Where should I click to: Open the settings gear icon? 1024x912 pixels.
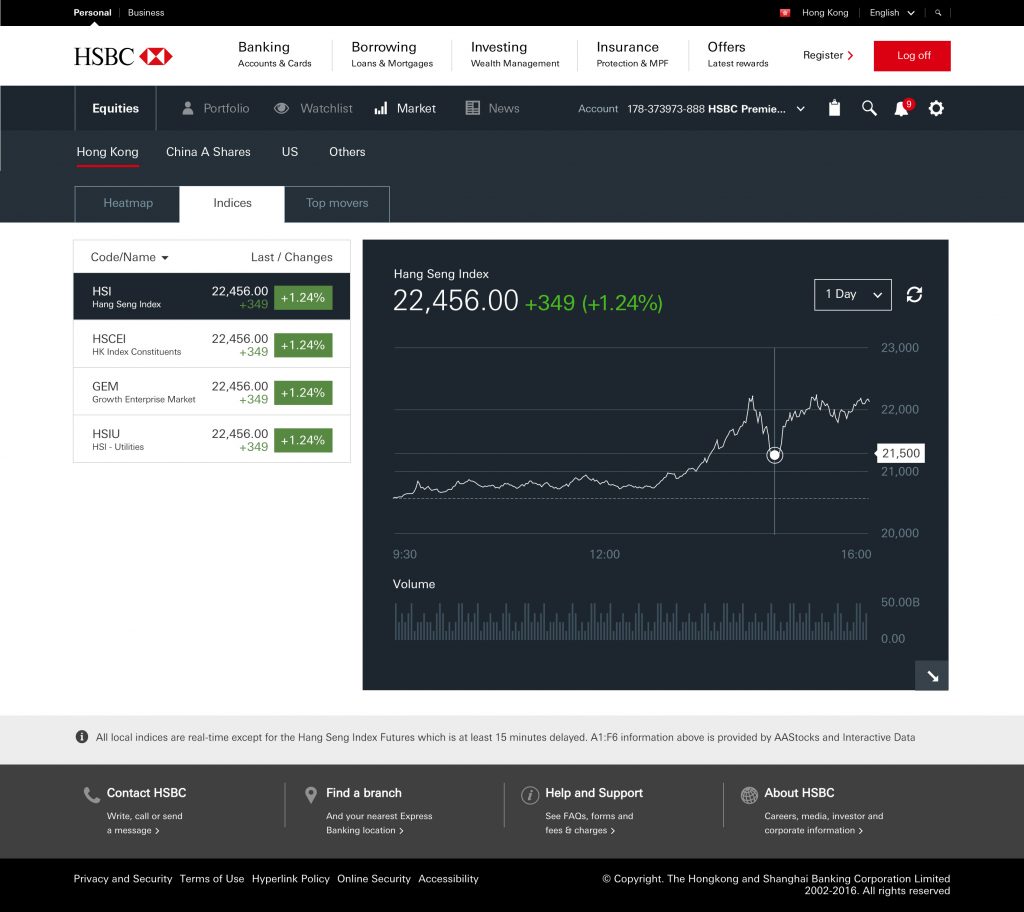click(936, 108)
